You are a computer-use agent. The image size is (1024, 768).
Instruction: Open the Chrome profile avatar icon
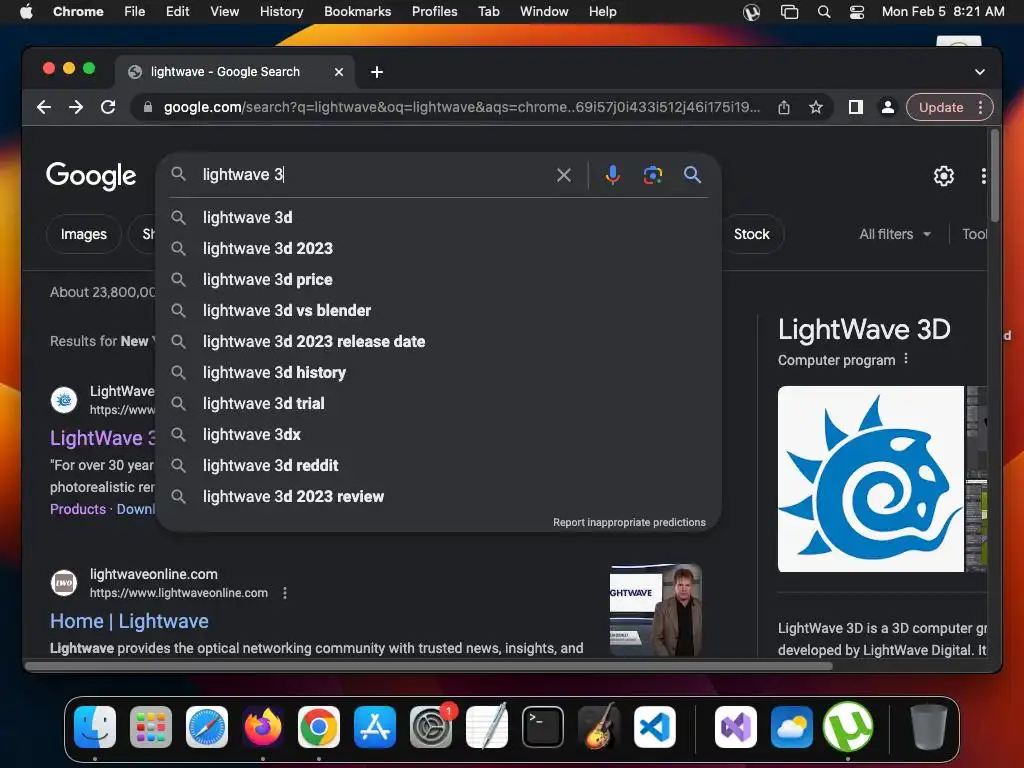(x=888, y=107)
